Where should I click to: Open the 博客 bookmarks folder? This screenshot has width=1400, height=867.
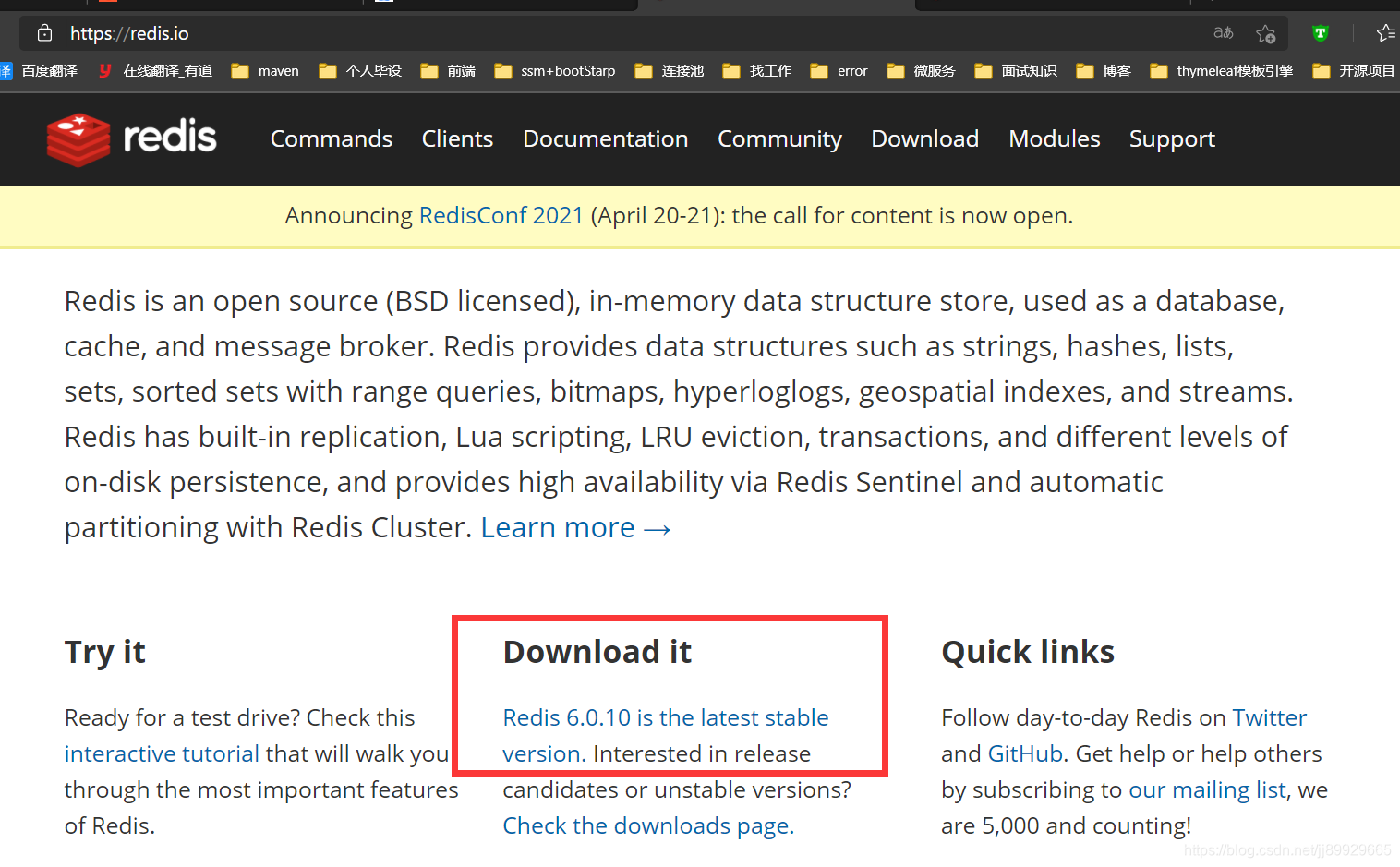[x=1104, y=71]
